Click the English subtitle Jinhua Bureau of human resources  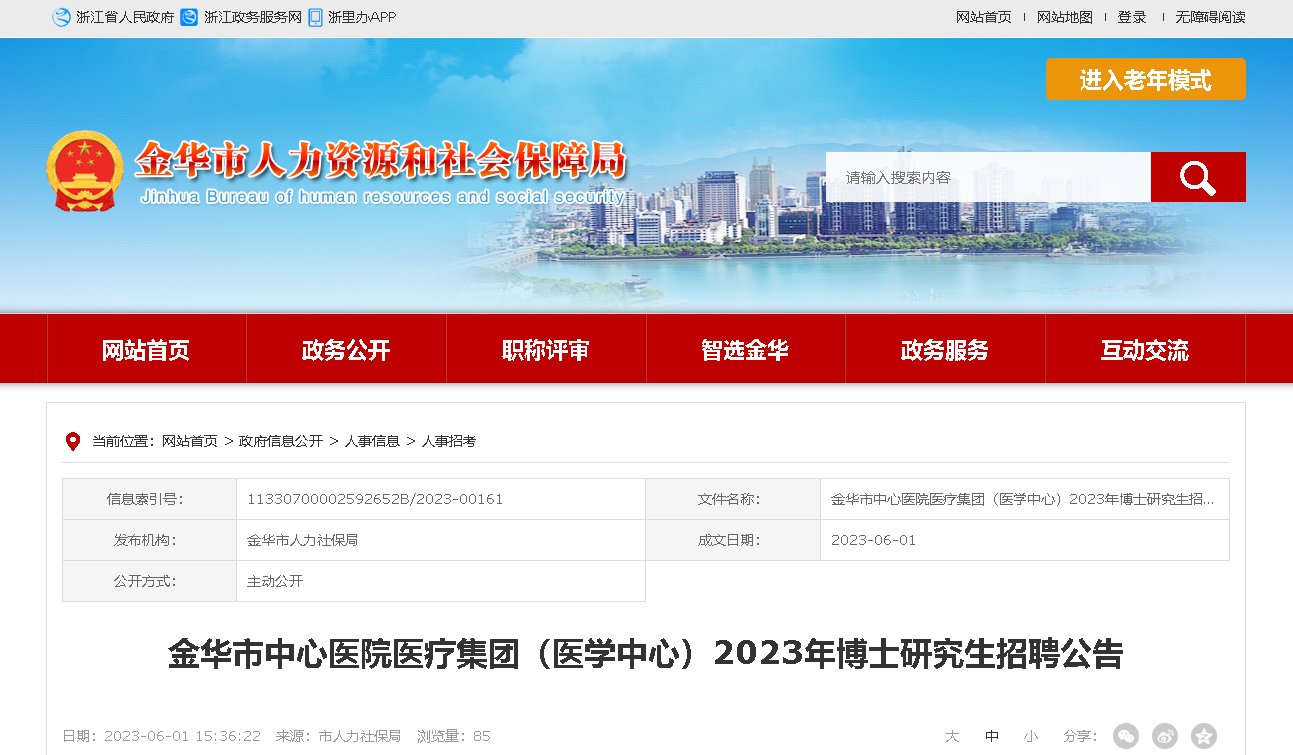(x=383, y=197)
